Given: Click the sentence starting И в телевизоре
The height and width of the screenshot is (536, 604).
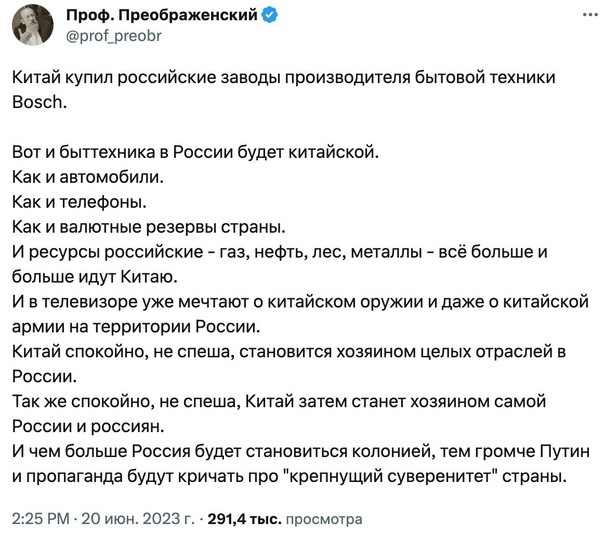Looking at the screenshot, I should 300,314.
